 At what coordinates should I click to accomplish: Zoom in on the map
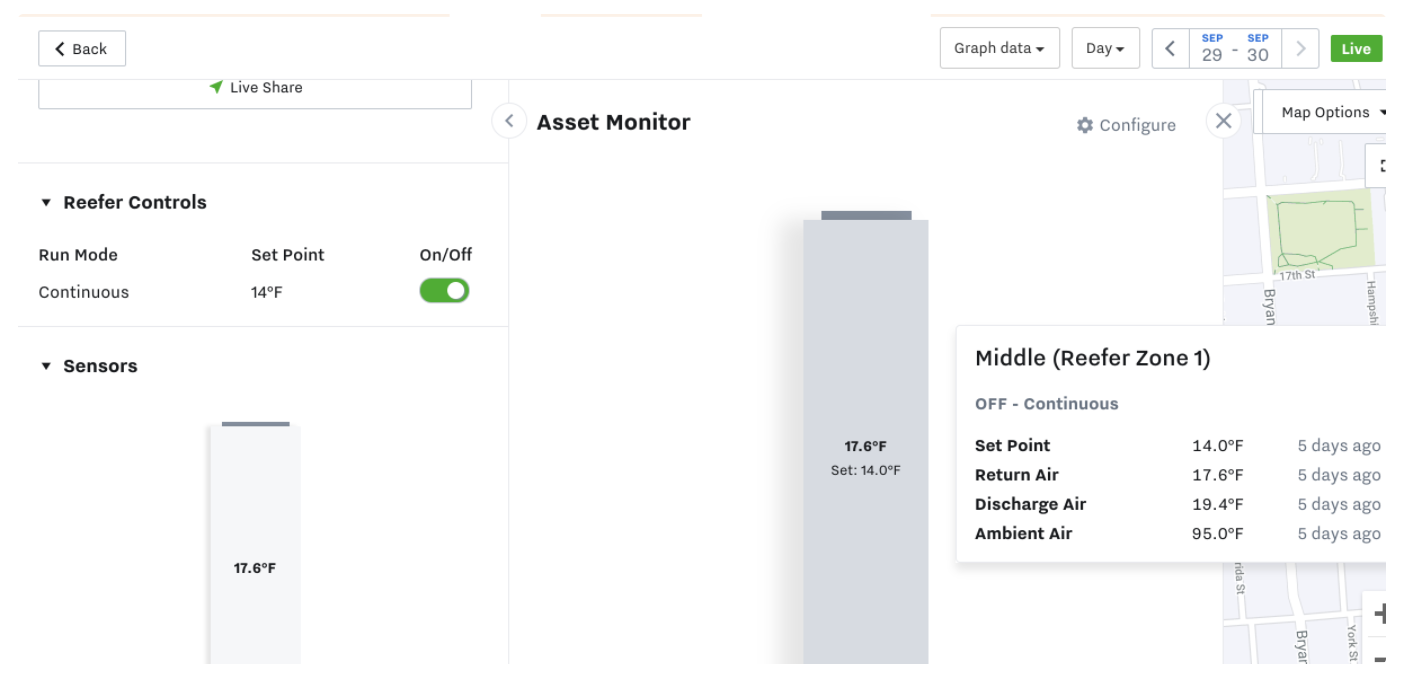pos(1380,613)
